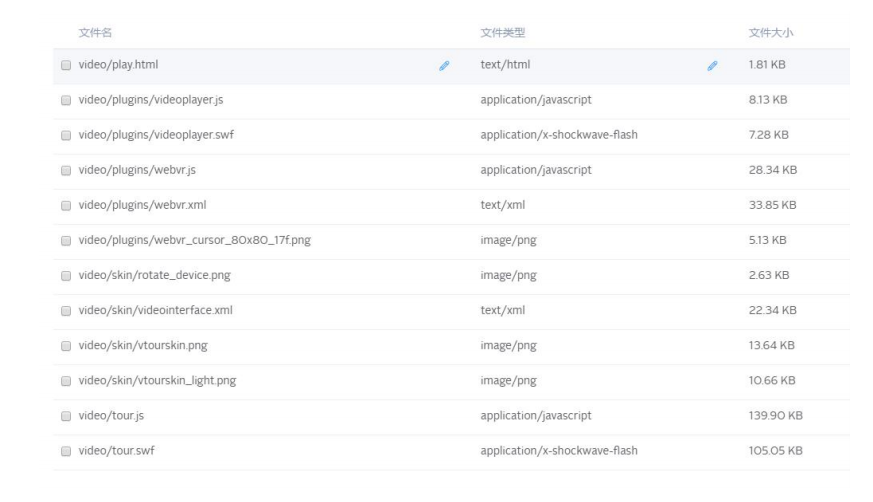Click the video/plugins/webvr.xml file name

pos(143,205)
